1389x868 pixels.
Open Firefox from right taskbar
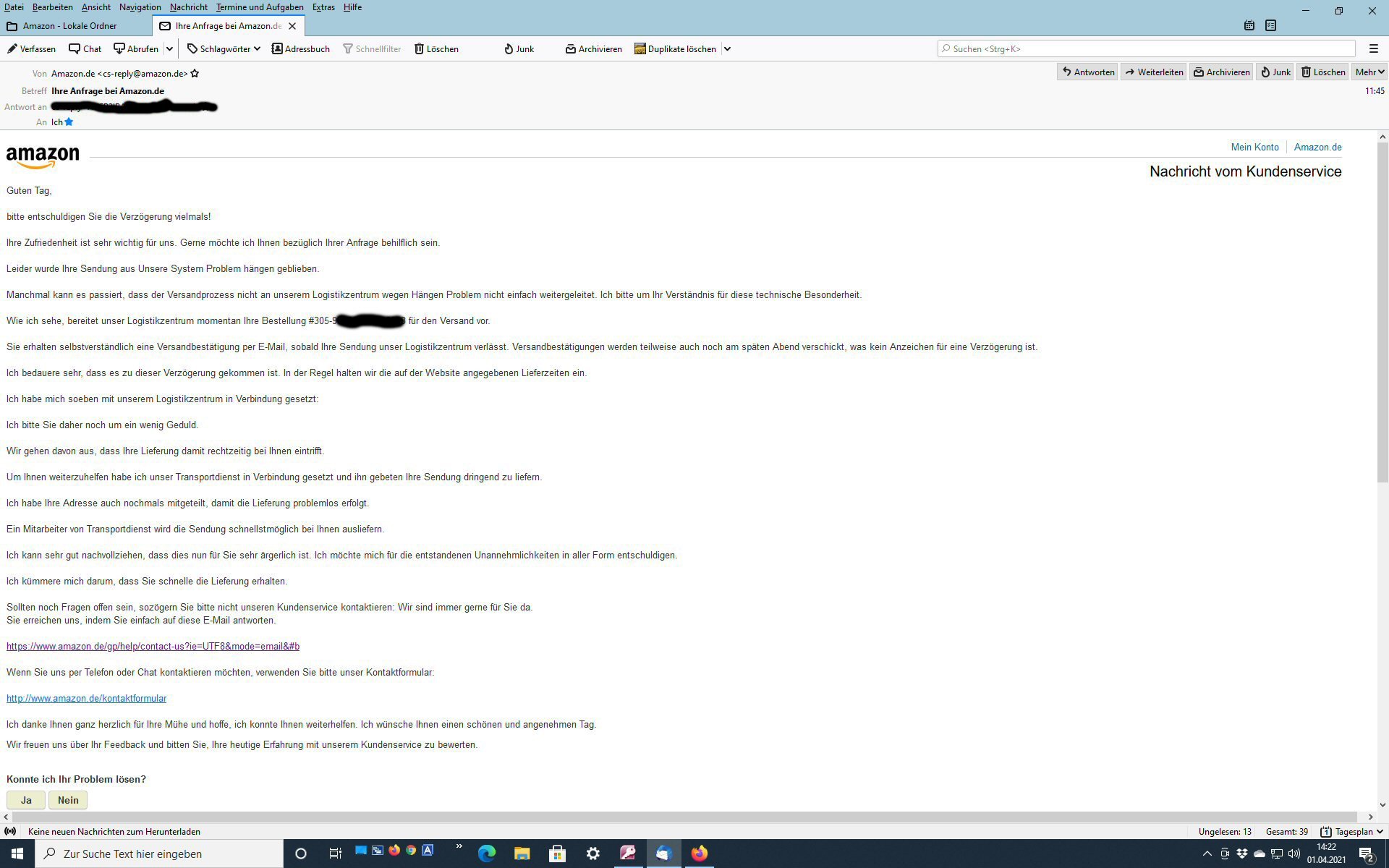(x=699, y=854)
